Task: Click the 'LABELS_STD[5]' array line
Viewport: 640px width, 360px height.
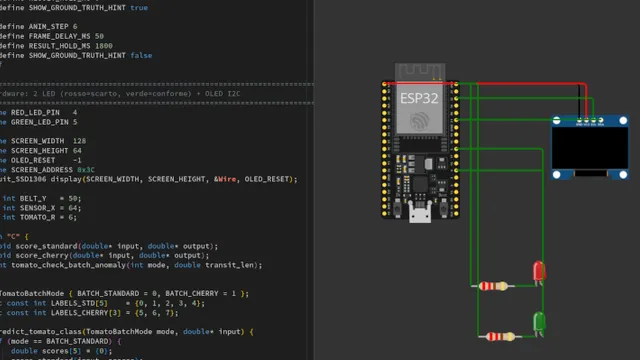Action: (102, 303)
